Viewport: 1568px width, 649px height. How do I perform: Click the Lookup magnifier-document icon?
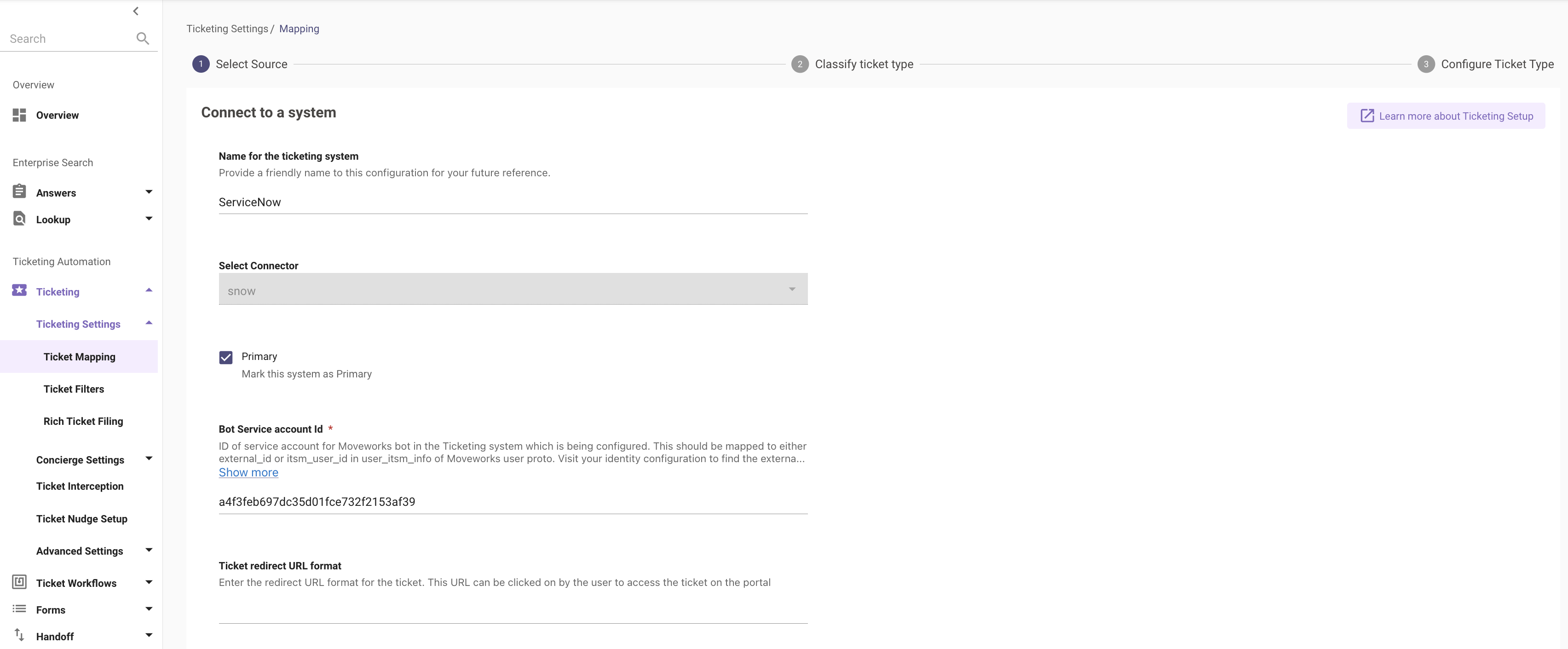[x=19, y=219]
